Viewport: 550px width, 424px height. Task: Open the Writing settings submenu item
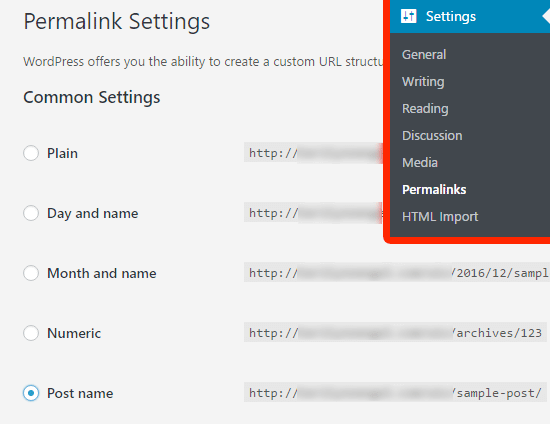pyautogui.click(x=423, y=82)
